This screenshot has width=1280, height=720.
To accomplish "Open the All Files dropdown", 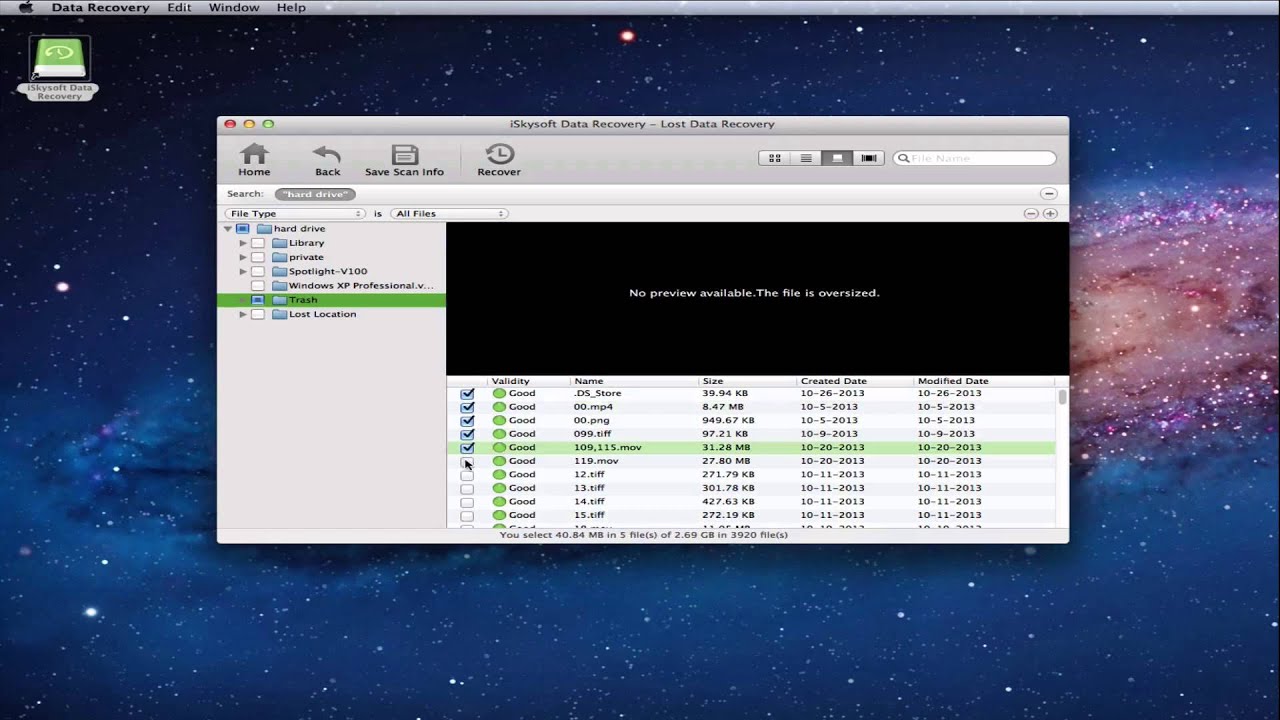I will click(x=448, y=214).
